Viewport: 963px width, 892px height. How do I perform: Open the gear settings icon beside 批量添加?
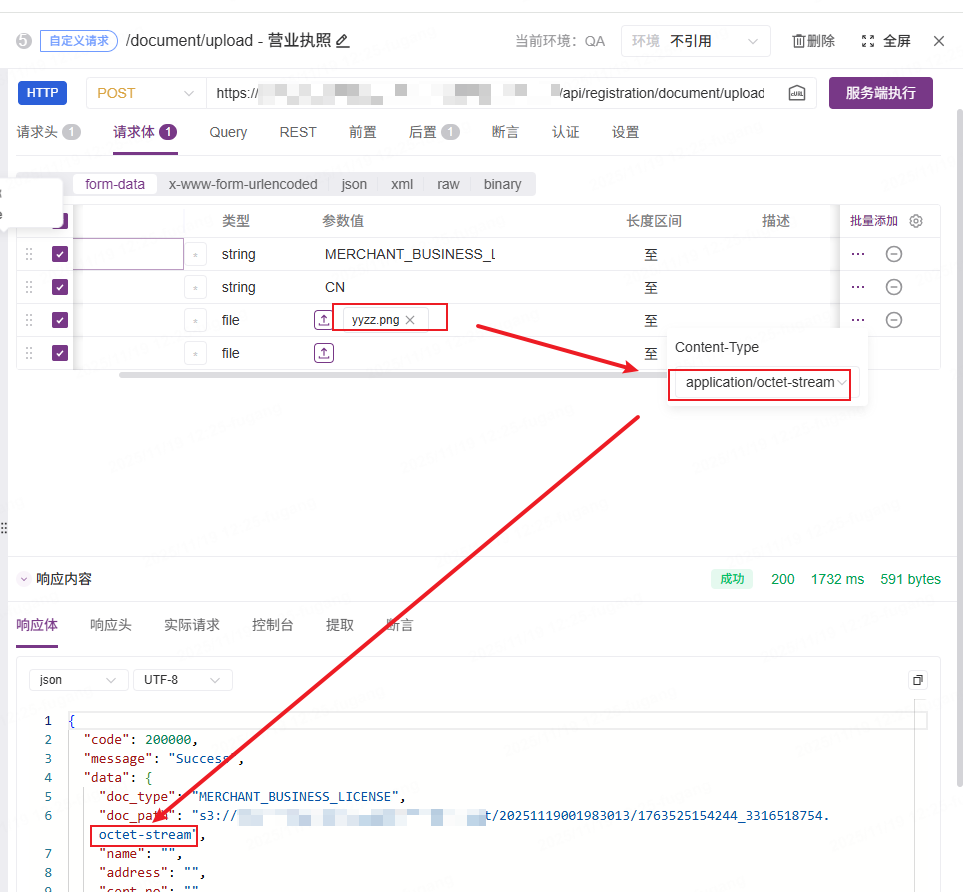[x=915, y=221]
